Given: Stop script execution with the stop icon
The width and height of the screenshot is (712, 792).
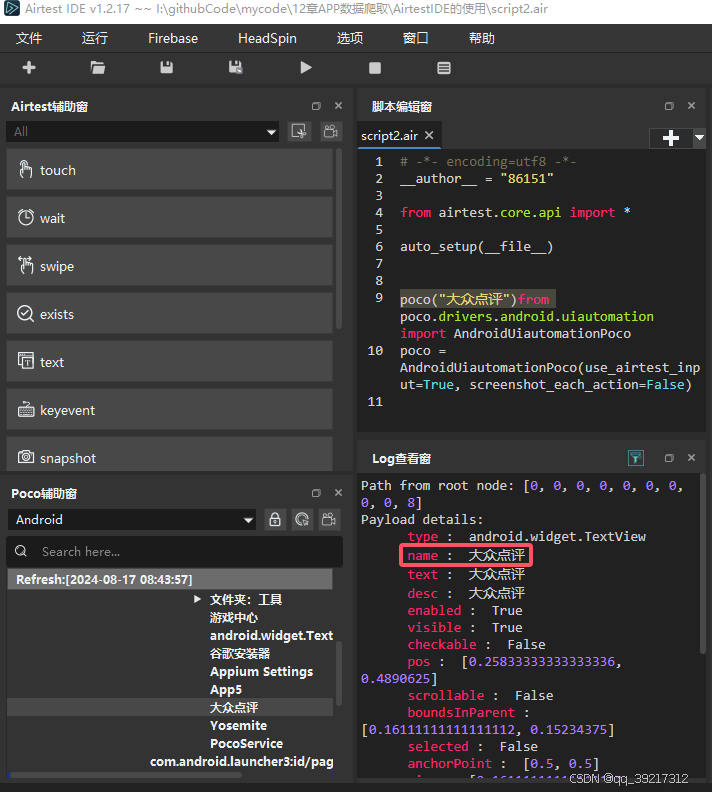Looking at the screenshot, I should tap(375, 68).
